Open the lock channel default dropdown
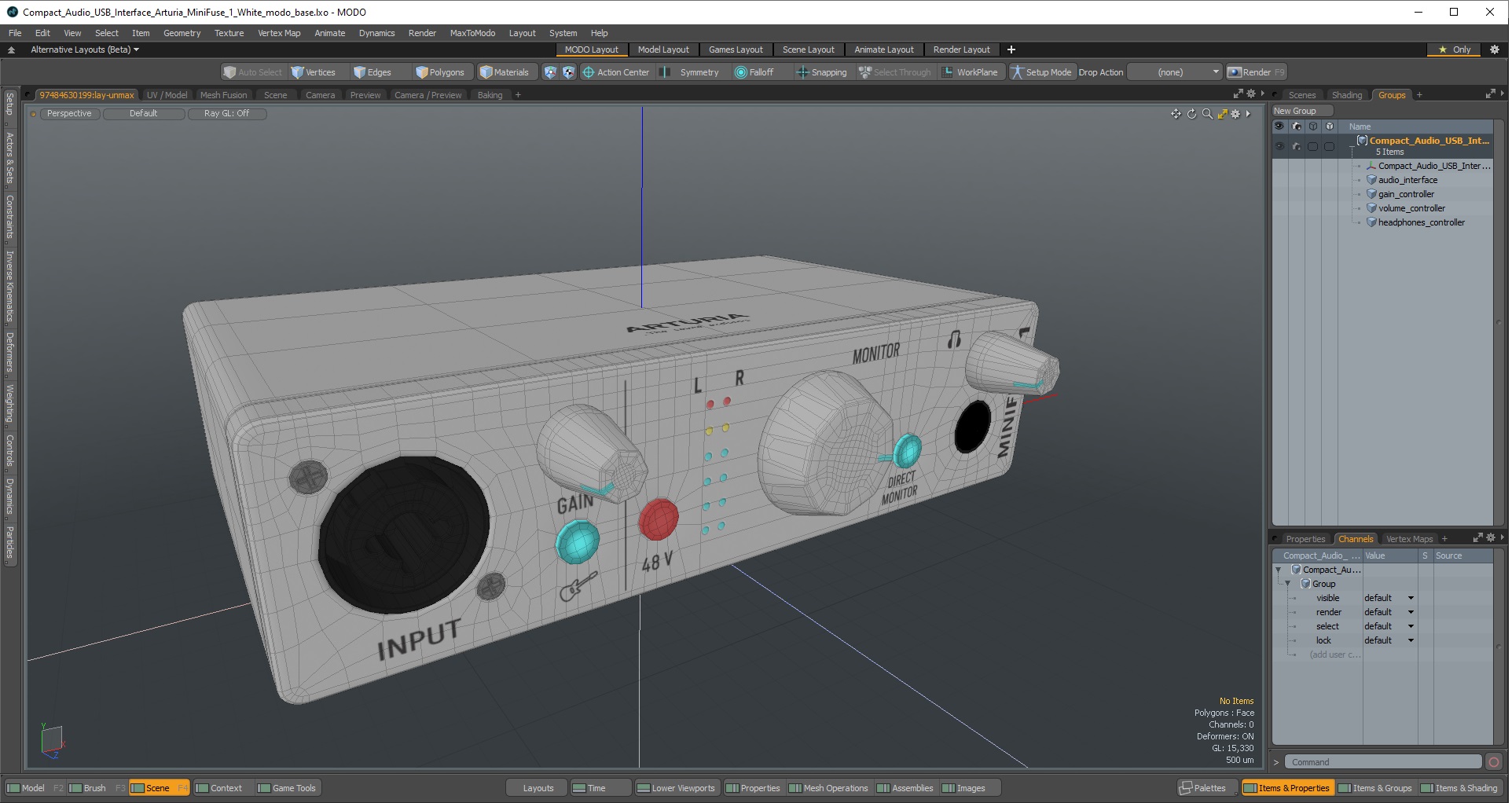The height and width of the screenshot is (803, 1512). 1389,640
